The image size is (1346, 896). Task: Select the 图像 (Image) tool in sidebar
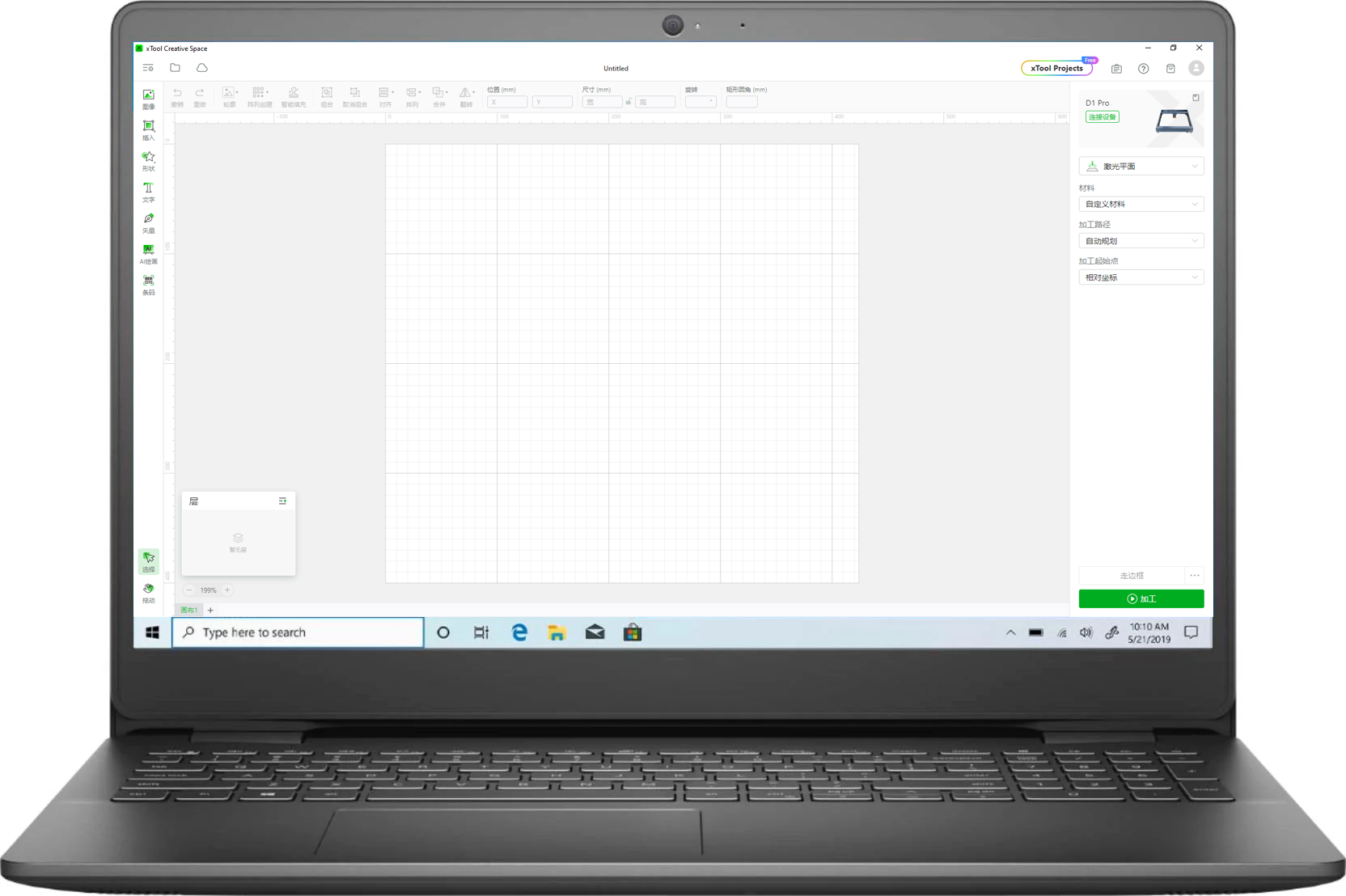click(x=148, y=99)
